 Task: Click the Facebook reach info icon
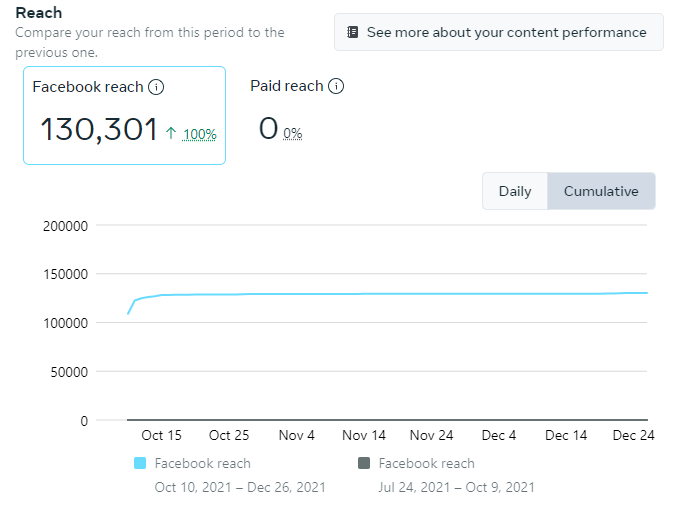click(x=156, y=87)
